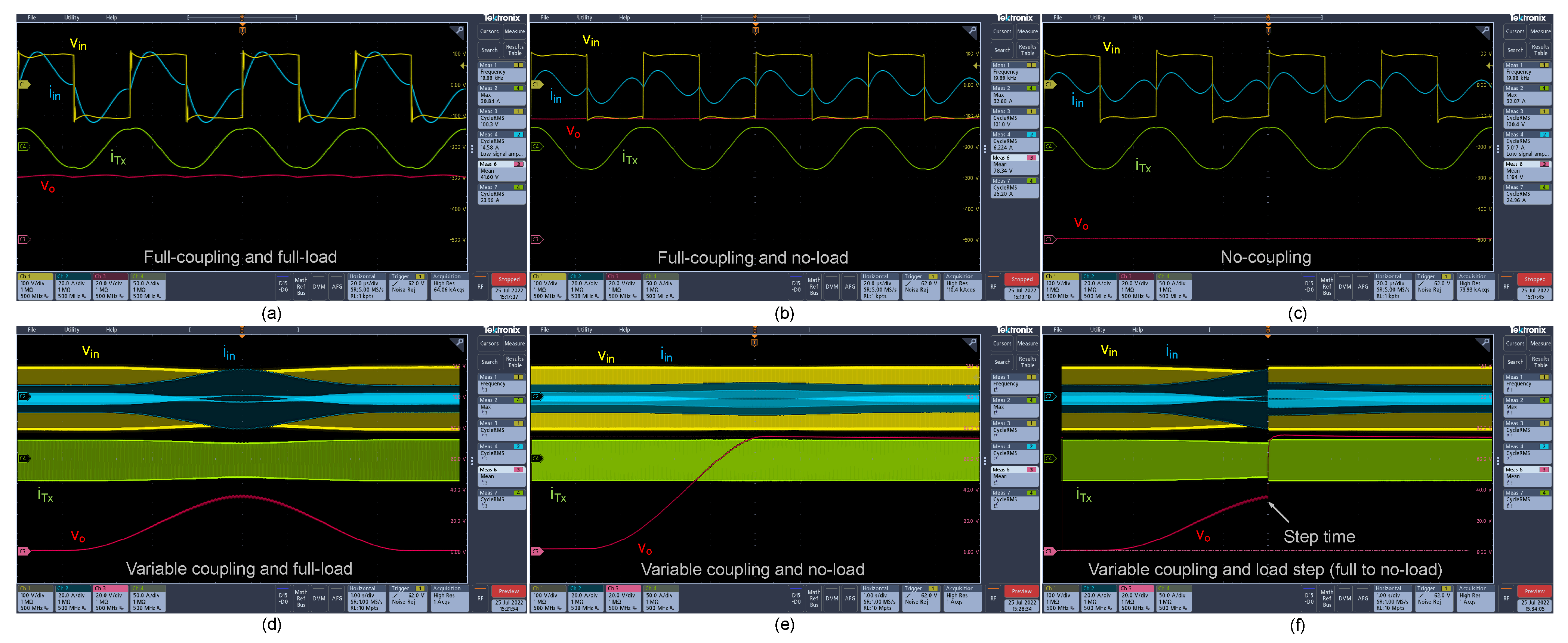The image size is (1568, 643).
Task: Open the Utility menu in panel (b)
Action: pyautogui.click(x=584, y=18)
